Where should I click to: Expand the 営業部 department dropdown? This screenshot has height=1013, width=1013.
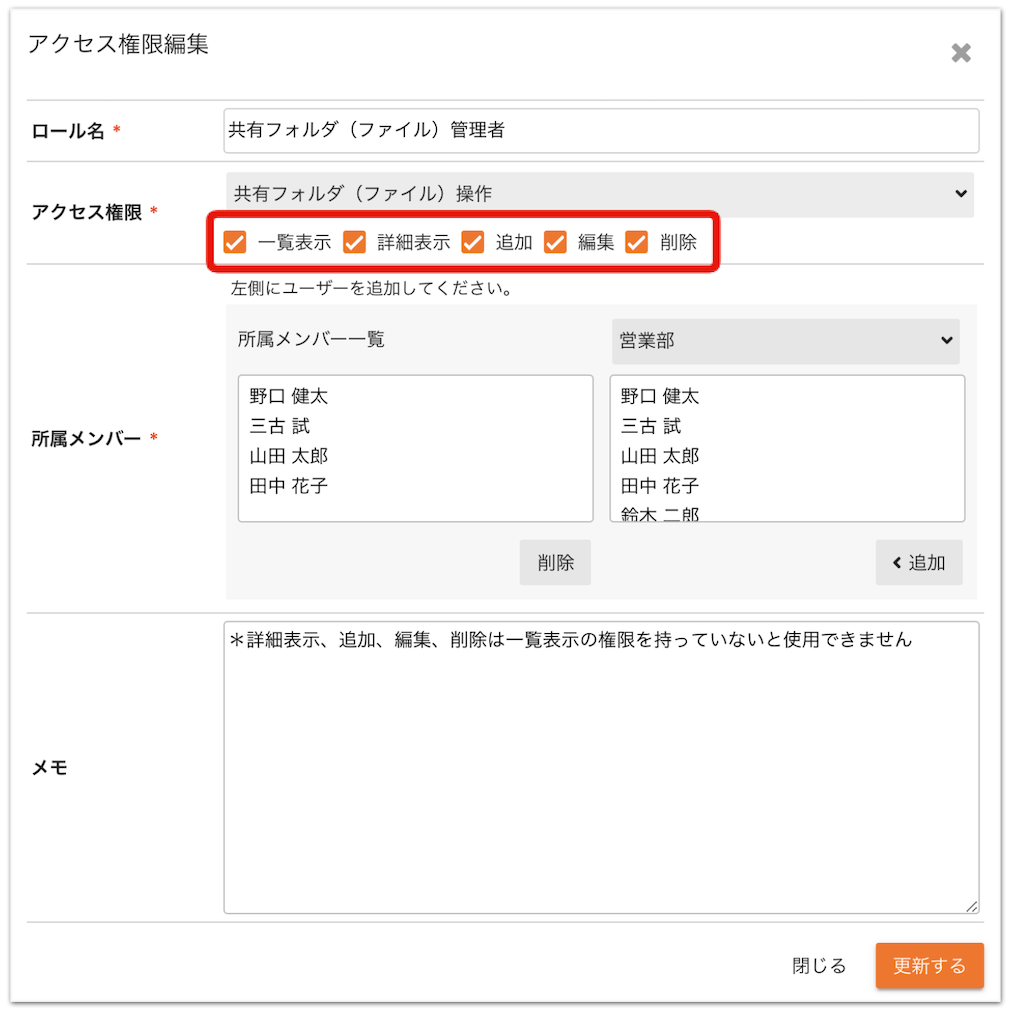pos(786,340)
